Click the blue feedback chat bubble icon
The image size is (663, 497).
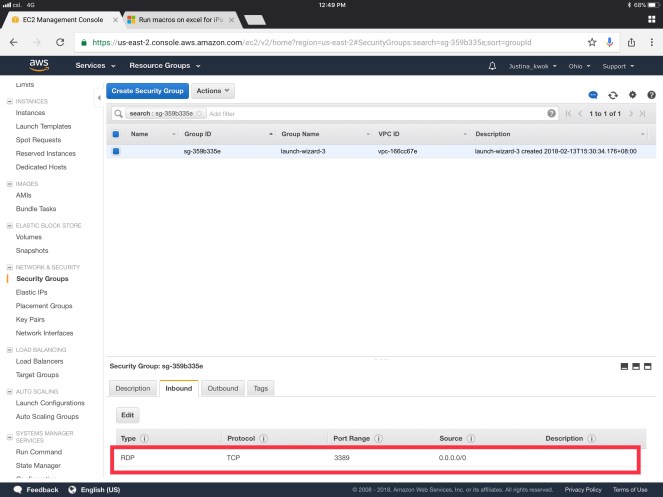click(x=593, y=94)
